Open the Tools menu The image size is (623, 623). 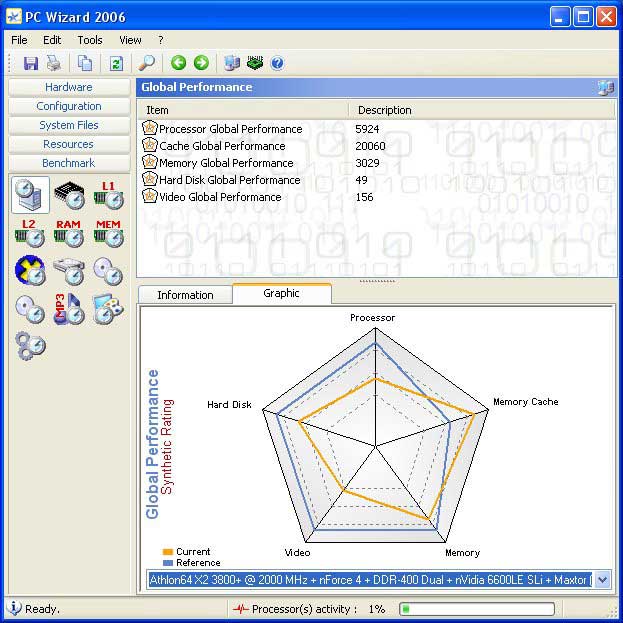click(90, 40)
